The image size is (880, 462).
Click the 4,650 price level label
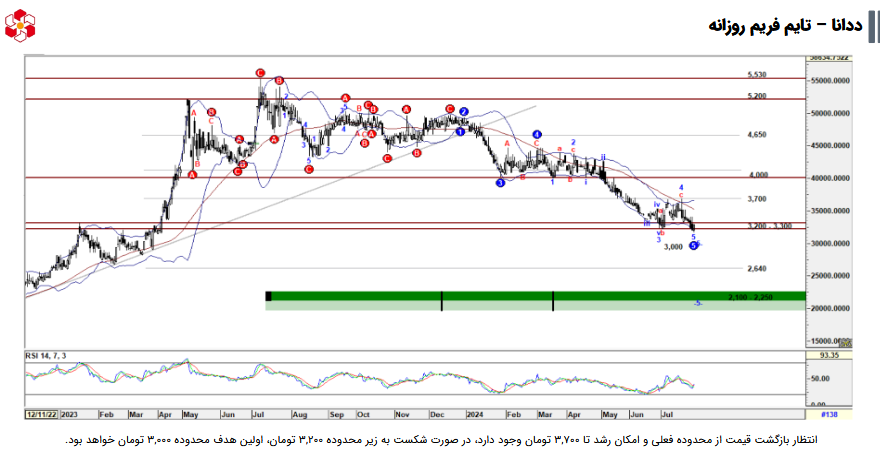pos(757,134)
